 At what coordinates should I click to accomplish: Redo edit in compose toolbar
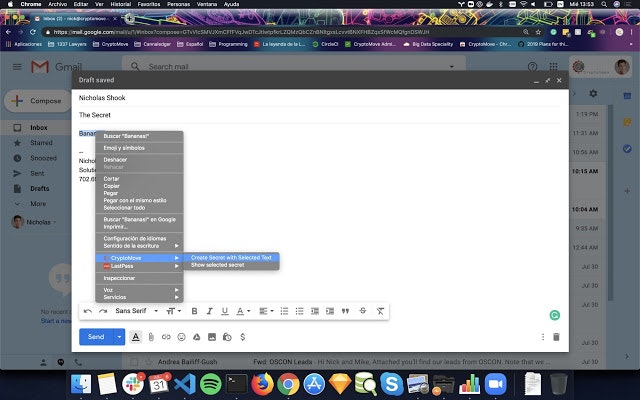point(103,311)
